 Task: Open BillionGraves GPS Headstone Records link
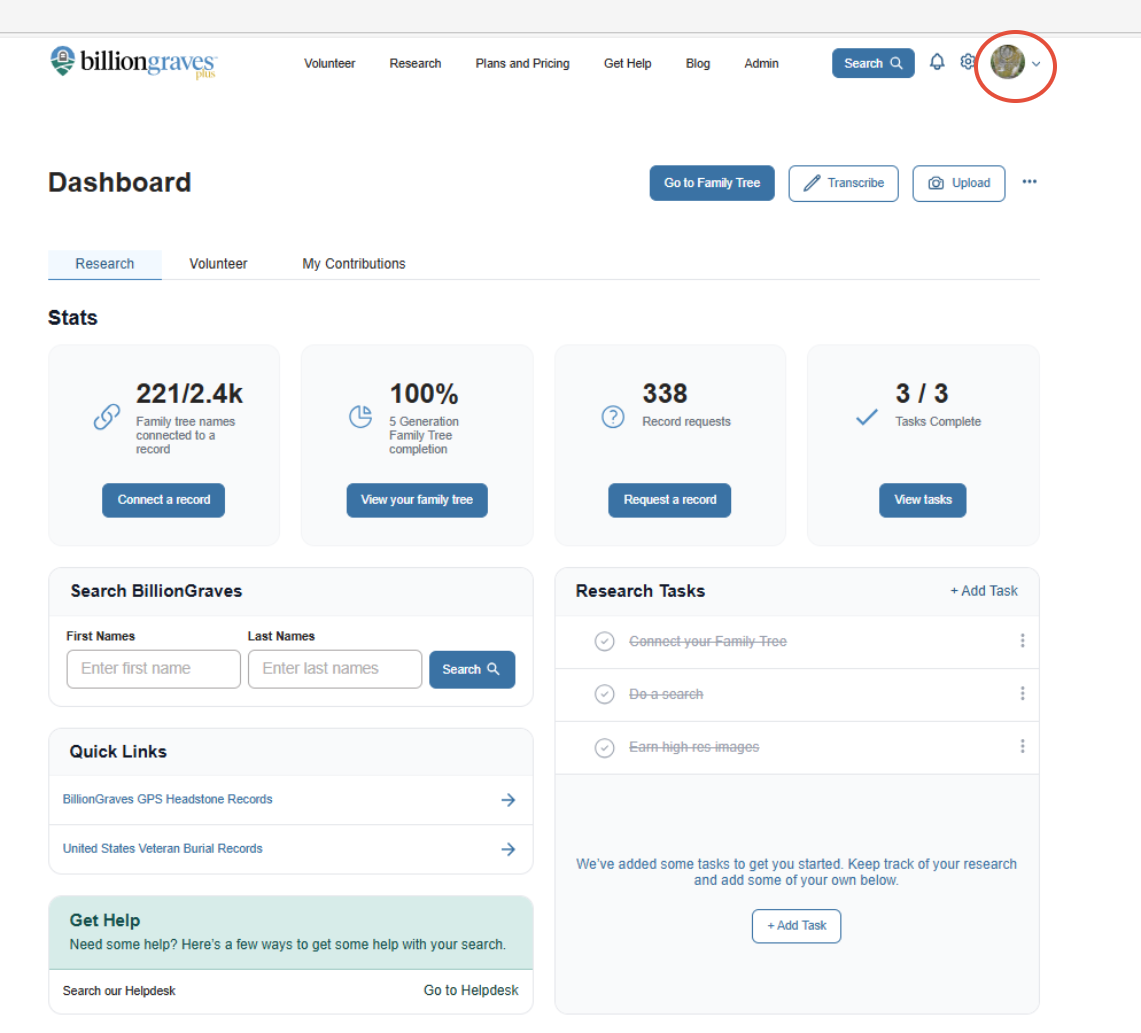[167, 799]
